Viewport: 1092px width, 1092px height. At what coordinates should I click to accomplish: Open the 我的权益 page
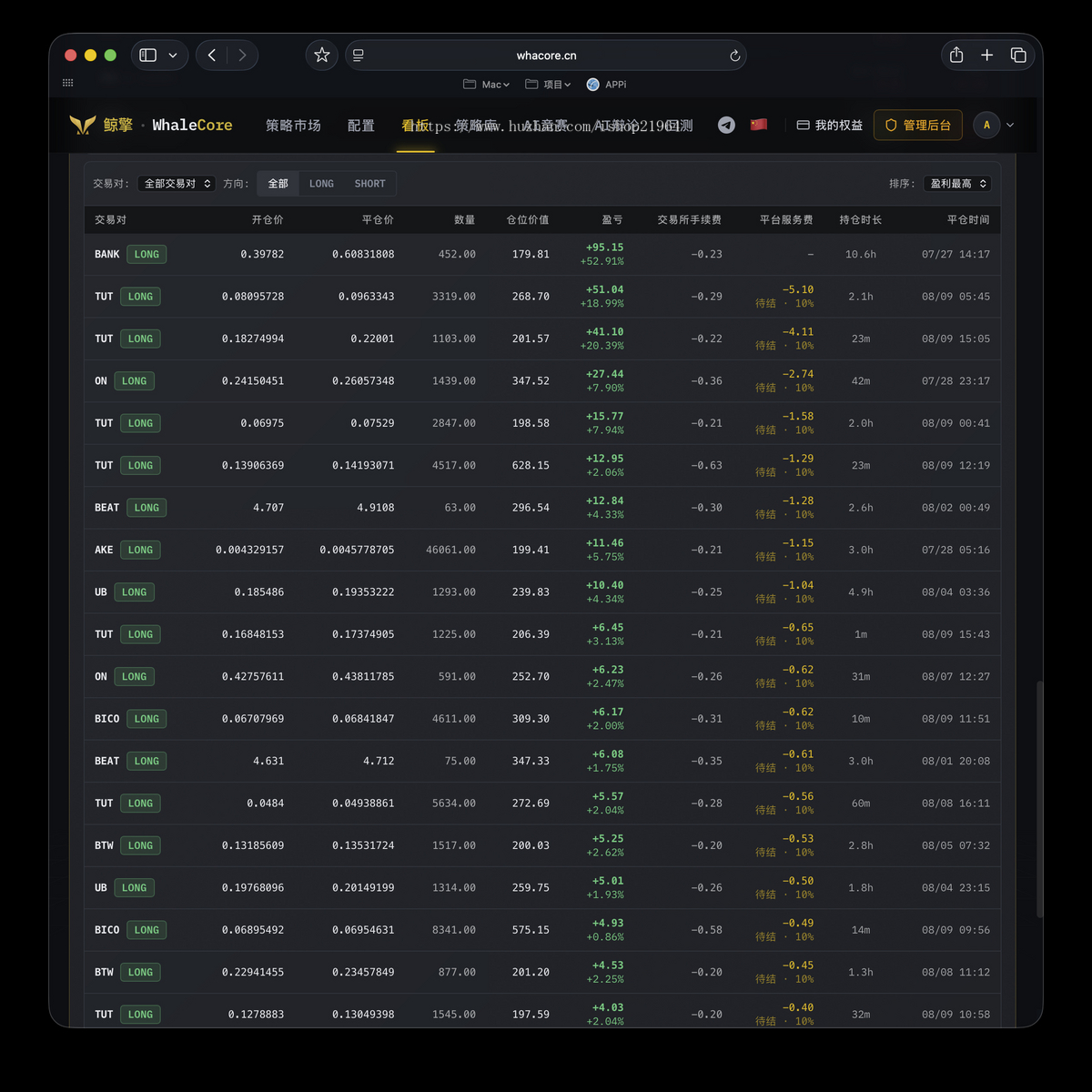829,126
